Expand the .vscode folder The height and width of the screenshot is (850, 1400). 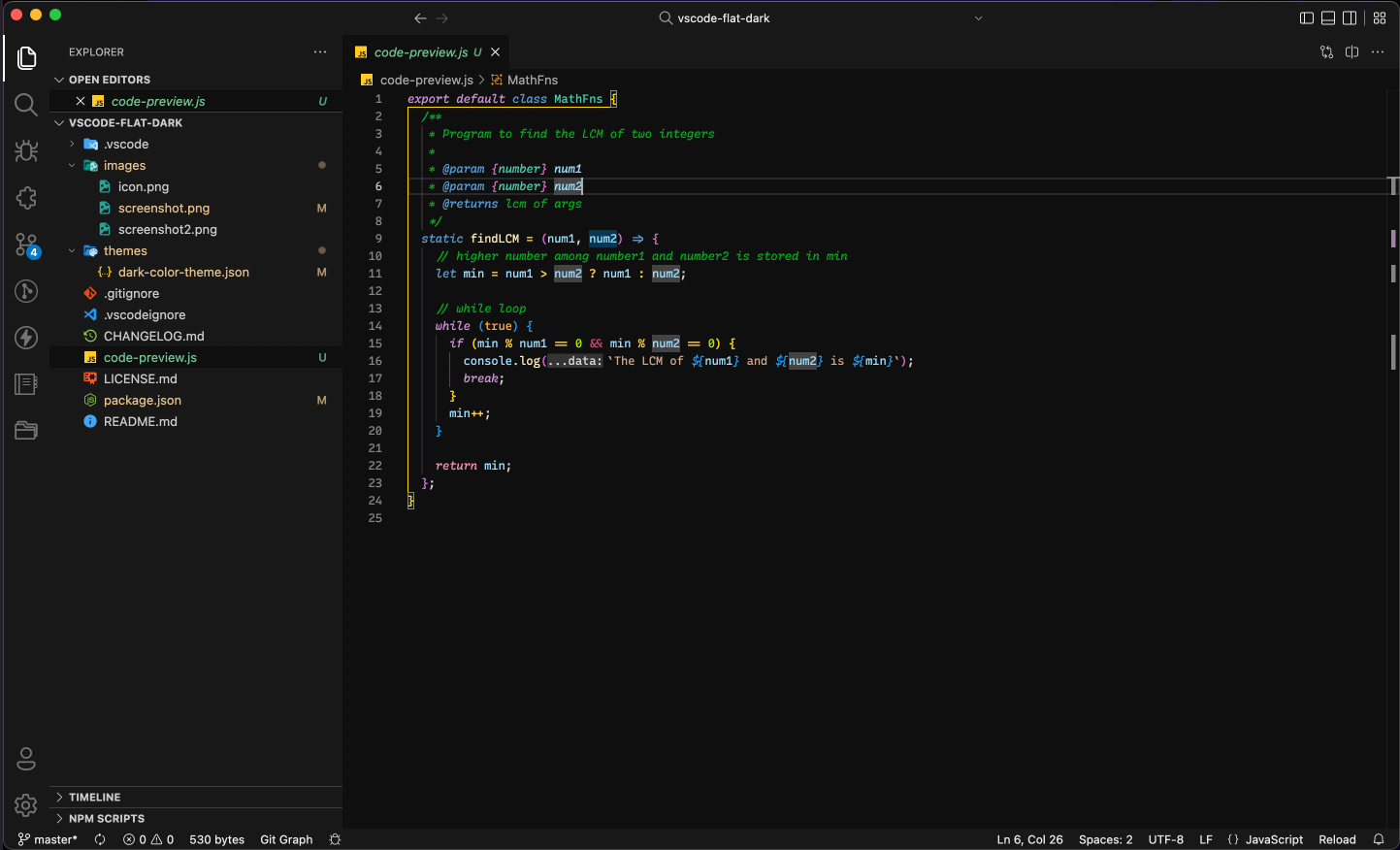coord(196,144)
